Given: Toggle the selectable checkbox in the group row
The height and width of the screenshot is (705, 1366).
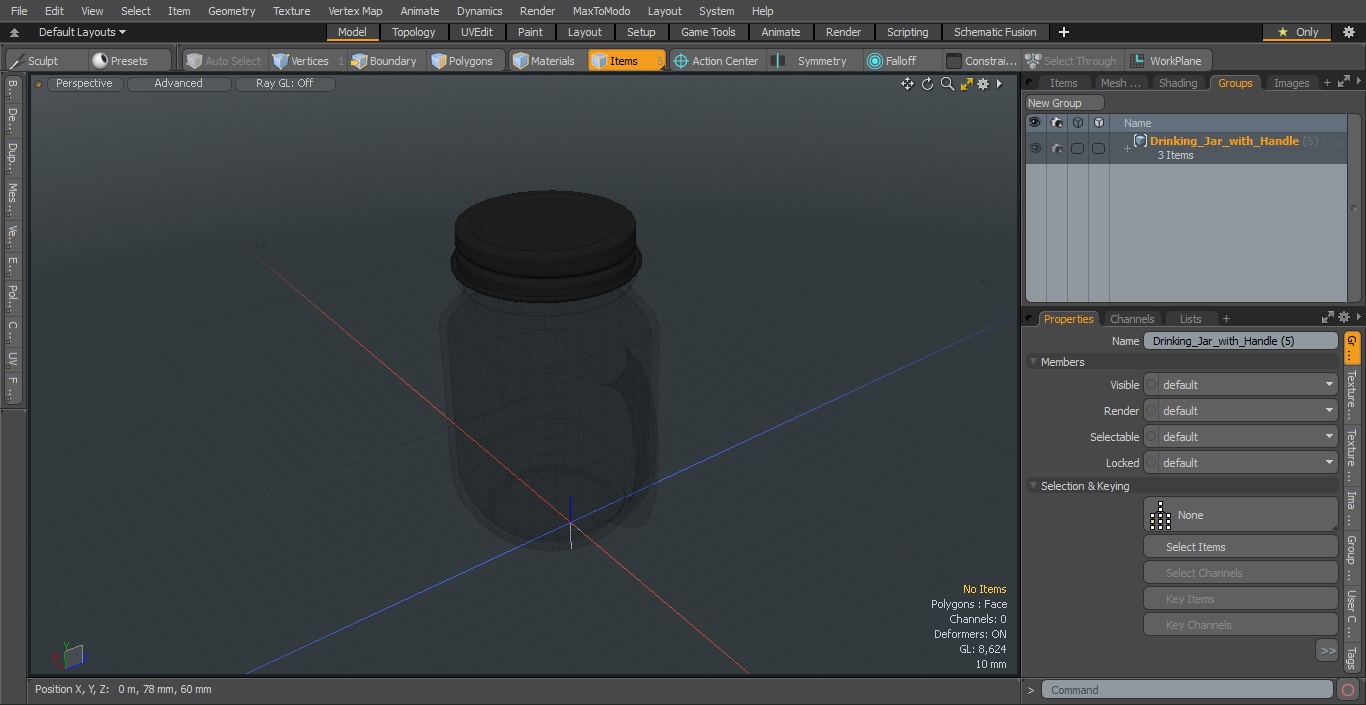Looking at the screenshot, I should (x=1077, y=148).
